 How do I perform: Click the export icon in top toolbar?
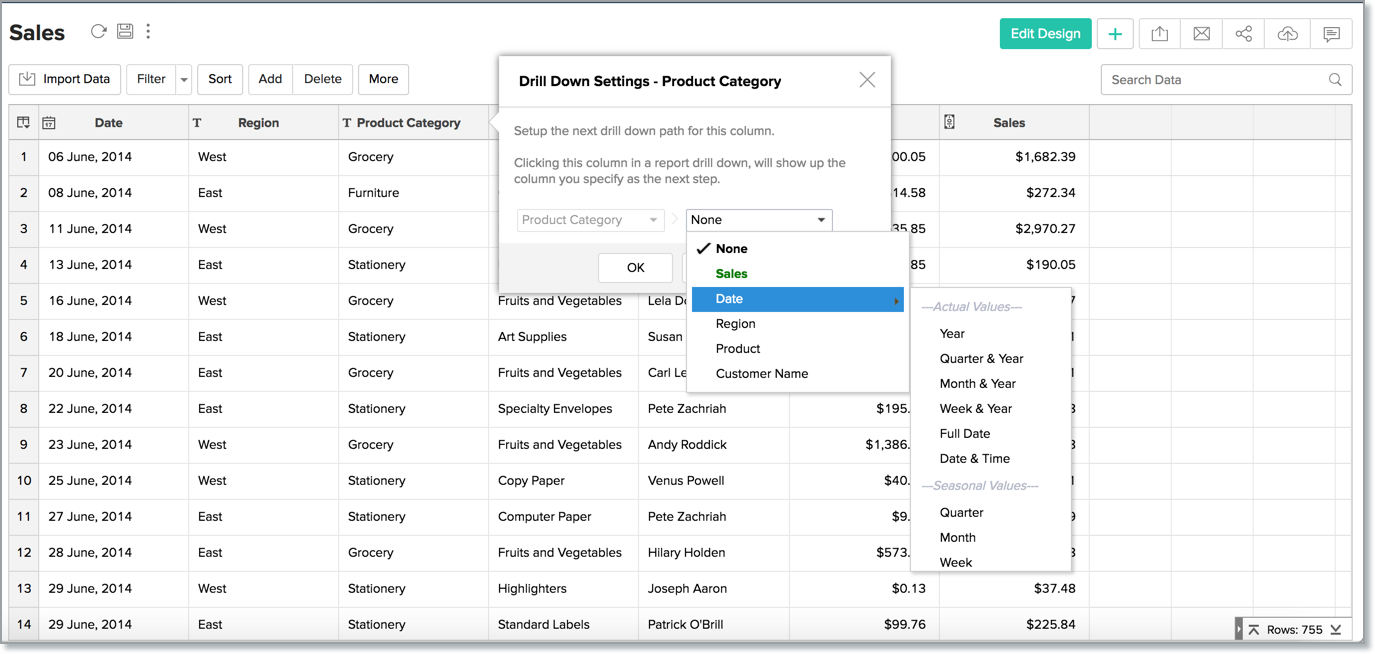(x=1160, y=34)
